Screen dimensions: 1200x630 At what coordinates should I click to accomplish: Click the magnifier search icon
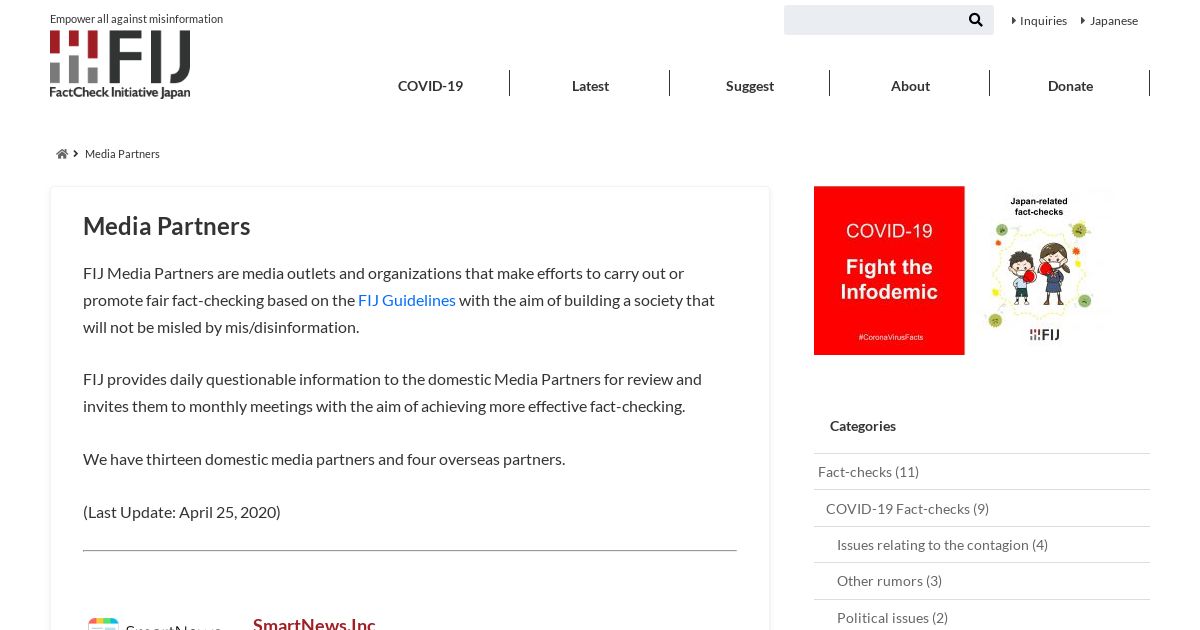(x=975, y=20)
